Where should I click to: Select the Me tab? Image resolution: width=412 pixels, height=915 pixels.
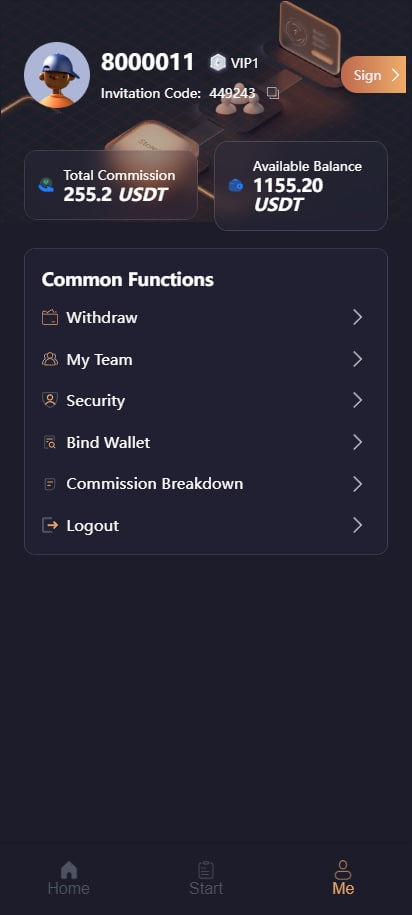pyautogui.click(x=343, y=878)
